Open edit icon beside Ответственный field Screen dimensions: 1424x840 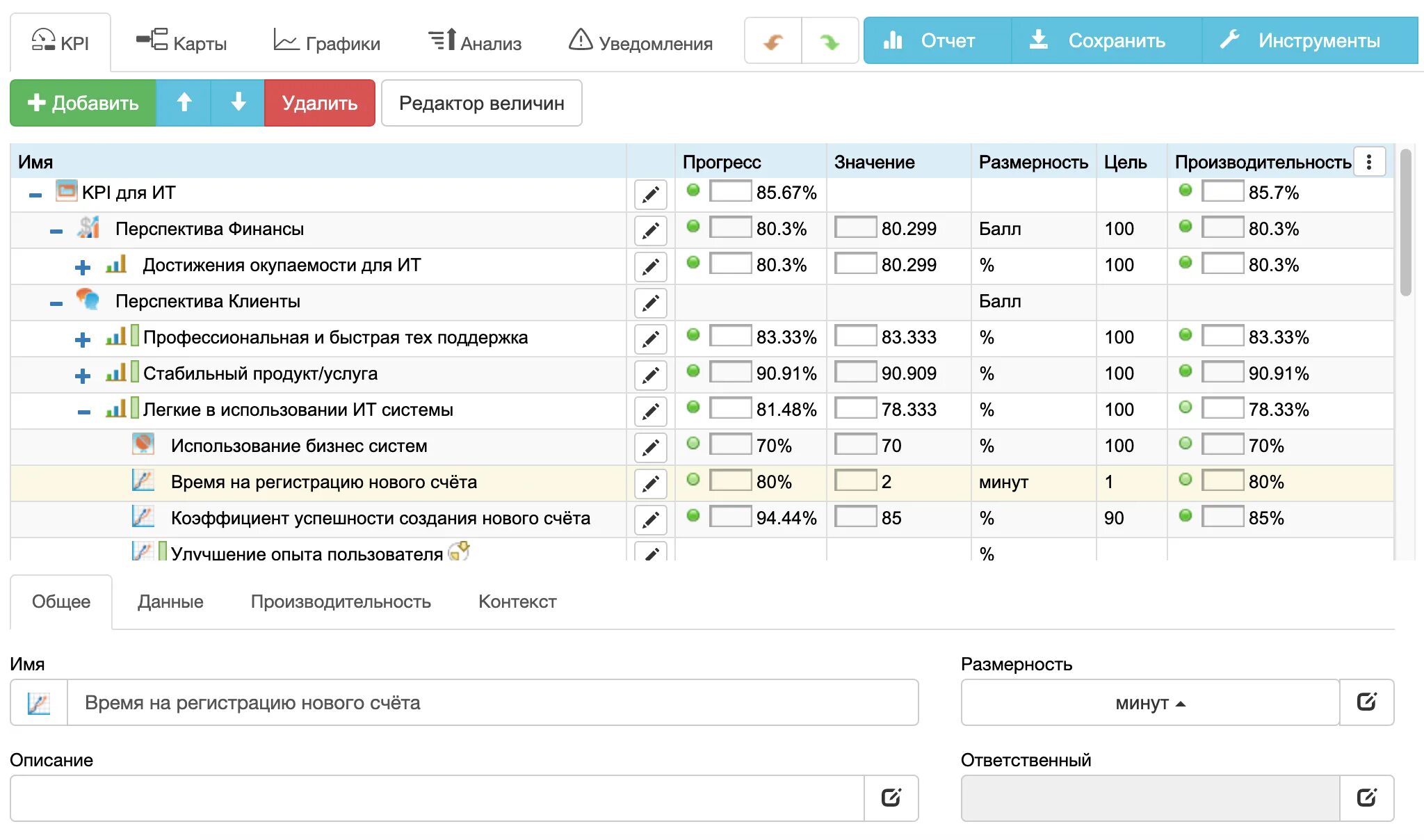tap(1366, 798)
